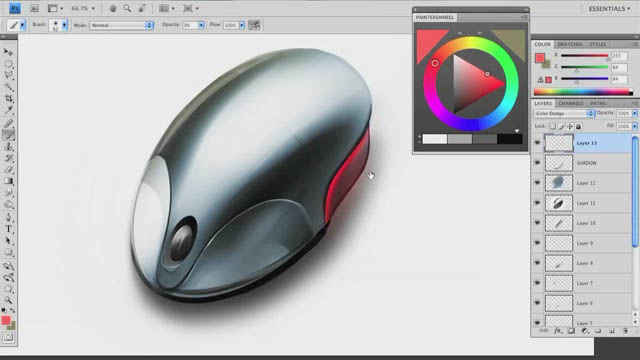
Task: Switch to the Channels tab
Action: (571, 103)
